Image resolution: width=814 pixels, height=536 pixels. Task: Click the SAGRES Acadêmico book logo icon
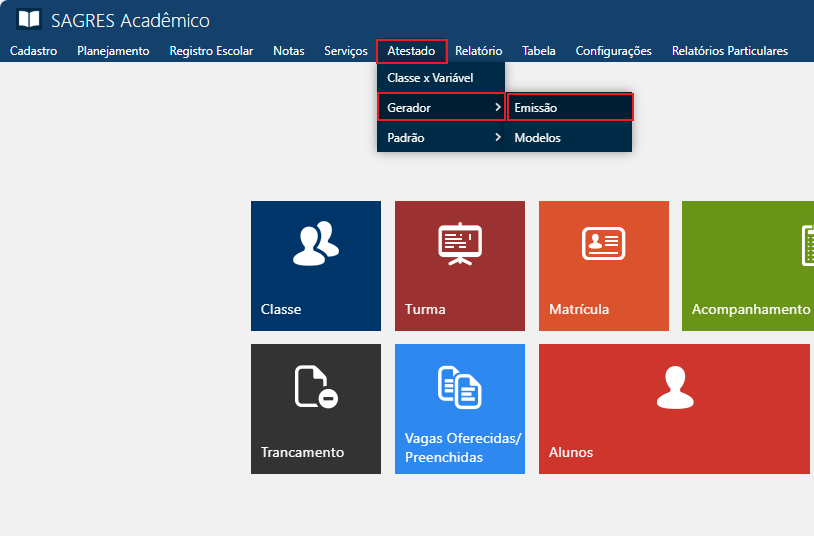29,20
